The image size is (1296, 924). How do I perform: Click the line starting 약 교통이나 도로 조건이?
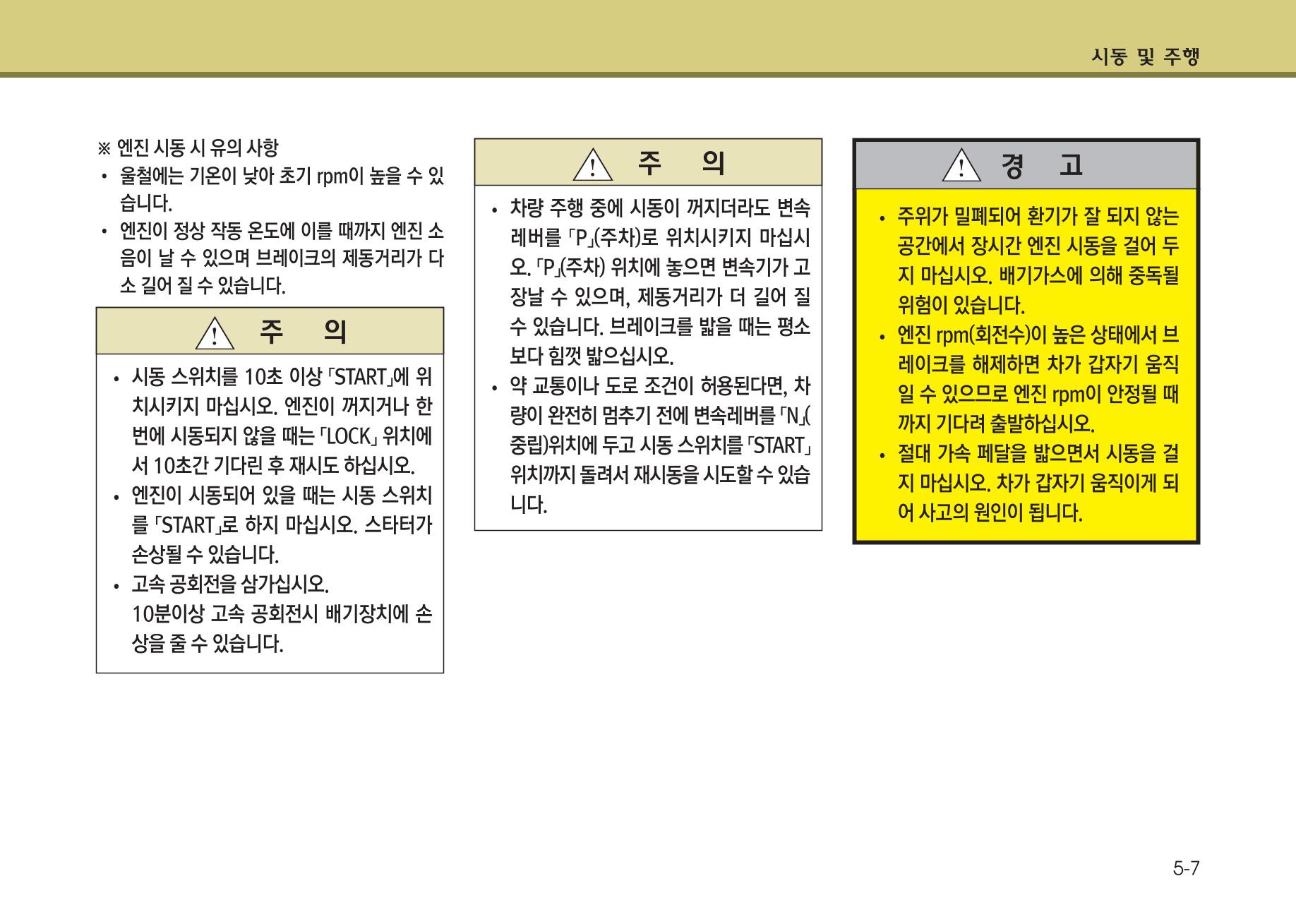coord(660,386)
